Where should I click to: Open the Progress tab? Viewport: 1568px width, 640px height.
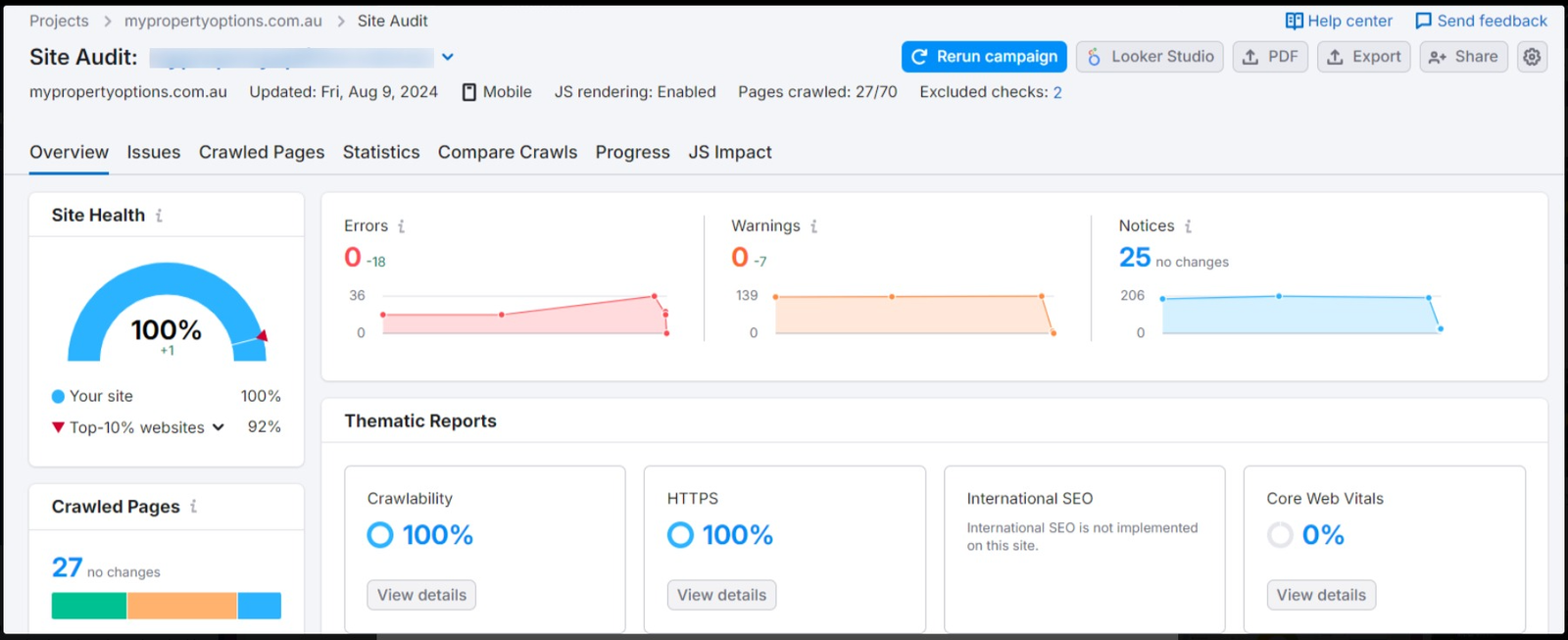pyautogui.click(x=633, y=152)
